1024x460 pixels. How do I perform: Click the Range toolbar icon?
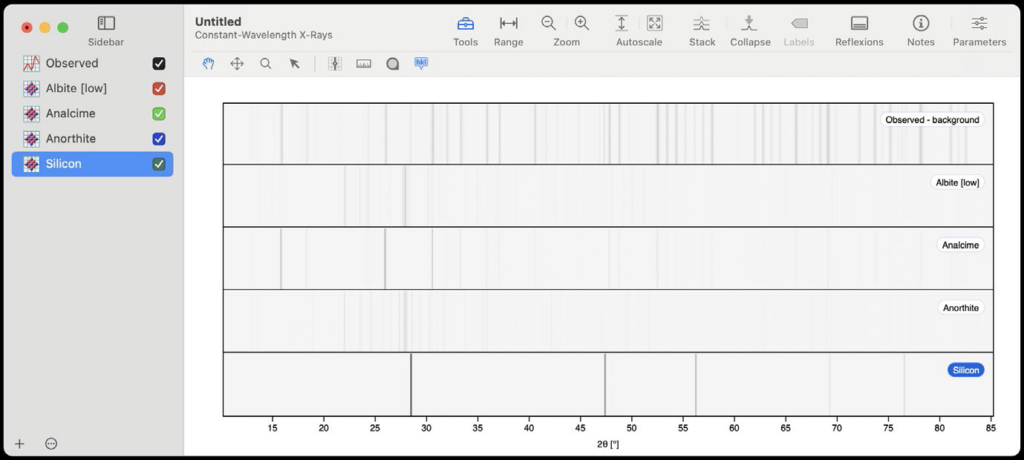(508, 24)
